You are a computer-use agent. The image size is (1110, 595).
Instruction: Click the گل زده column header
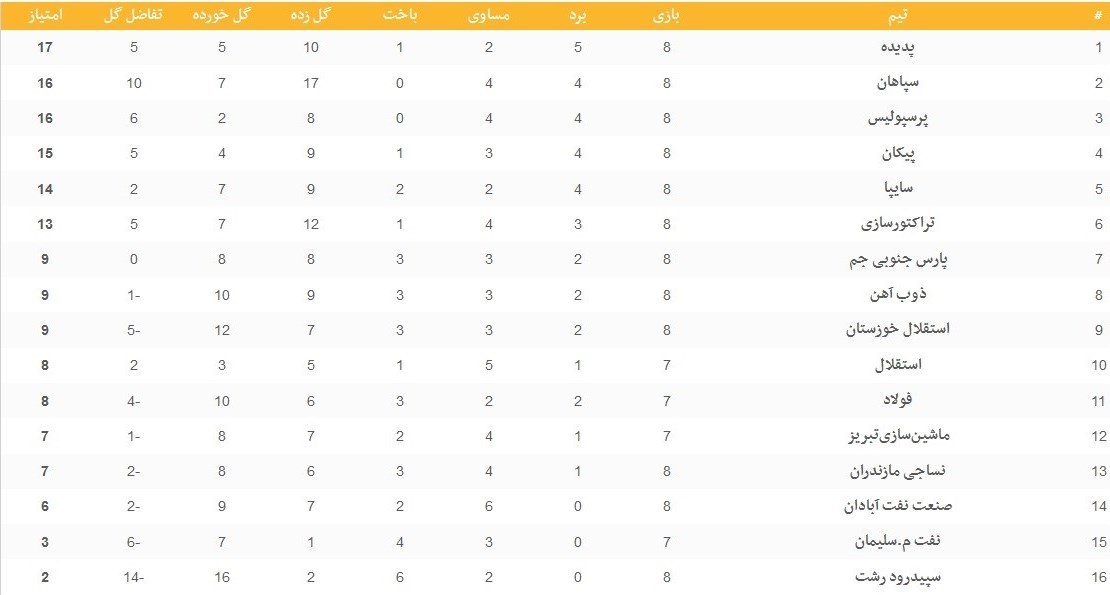(311, 16)
